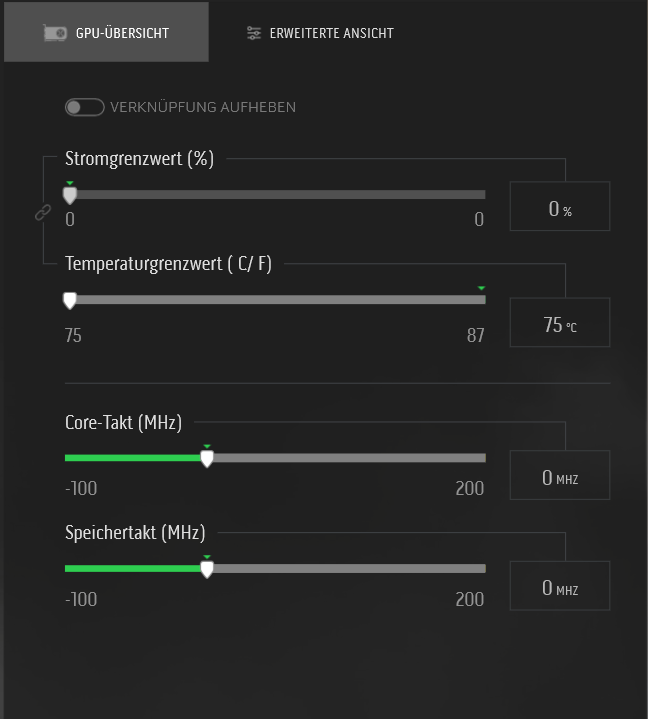648x719 pixels.
Task: Click the chain link icon between limits
Action: 43,212
